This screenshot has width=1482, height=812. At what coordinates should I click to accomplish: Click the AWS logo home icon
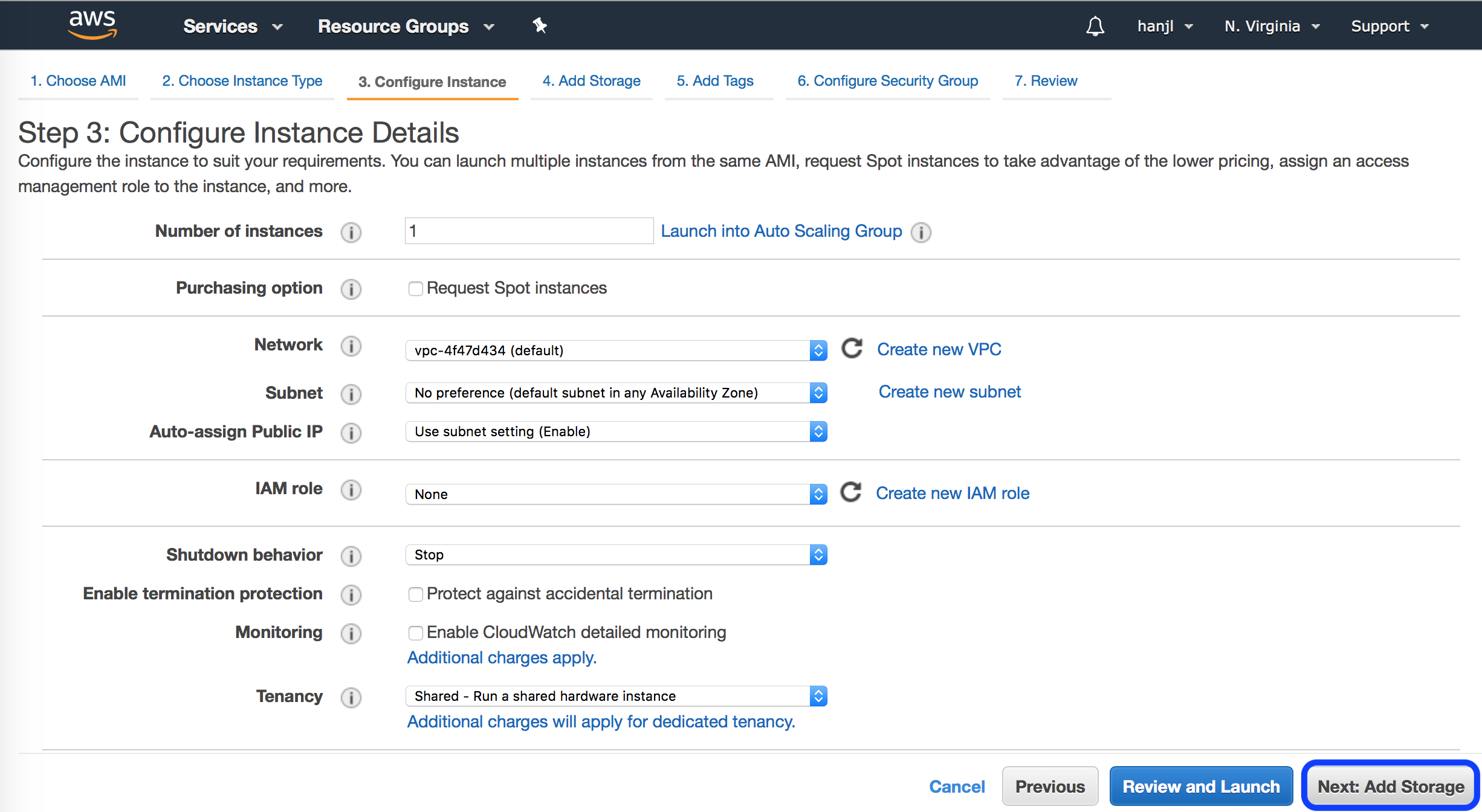(92, 25)
